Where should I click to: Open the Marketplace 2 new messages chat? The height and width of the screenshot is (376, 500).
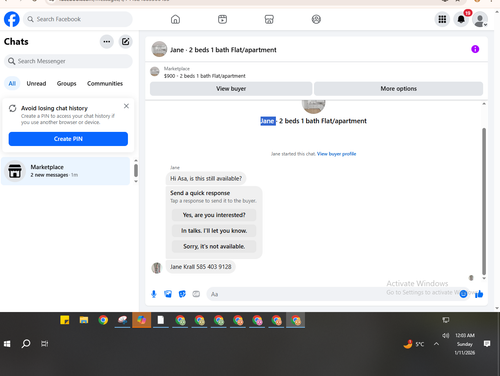point(65,171)
